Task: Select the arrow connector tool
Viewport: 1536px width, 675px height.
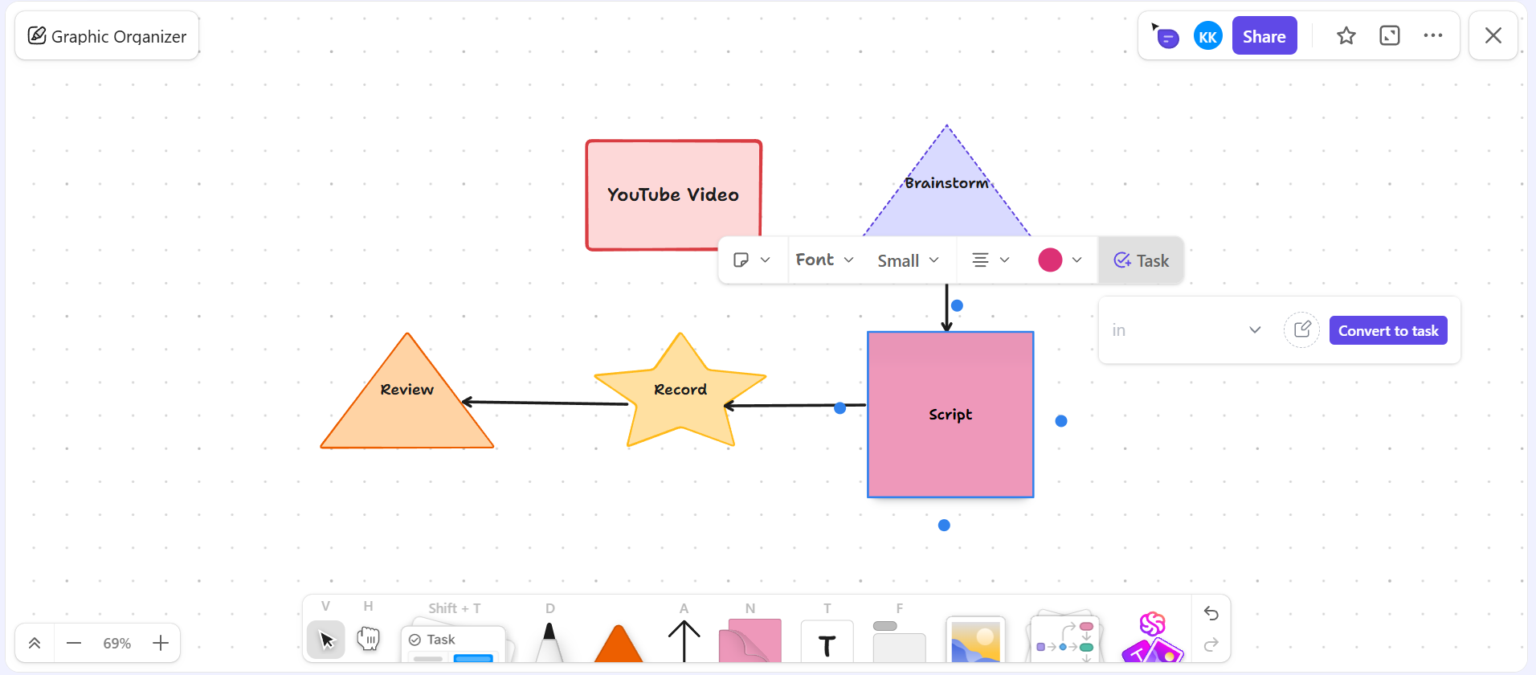Action: coord(684,638)
